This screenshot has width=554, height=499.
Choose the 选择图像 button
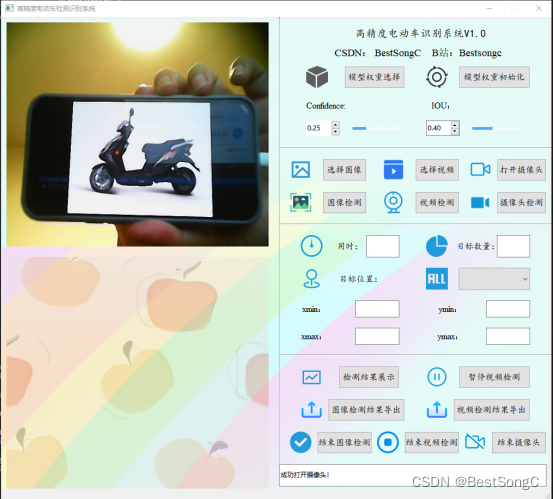point(344,170)
